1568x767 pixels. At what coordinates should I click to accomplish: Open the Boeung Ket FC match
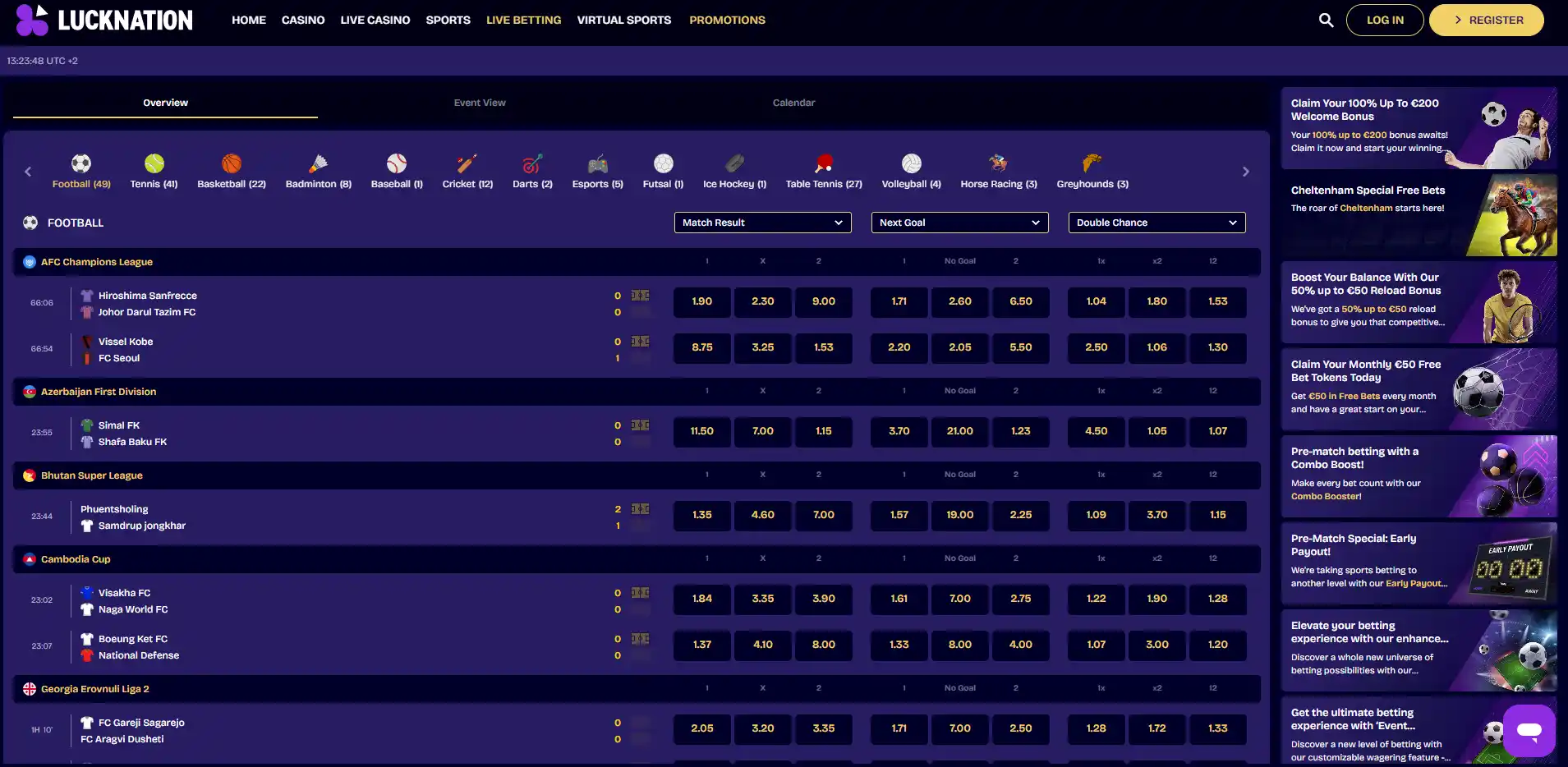pyautogui.click(x=133, y=639)
